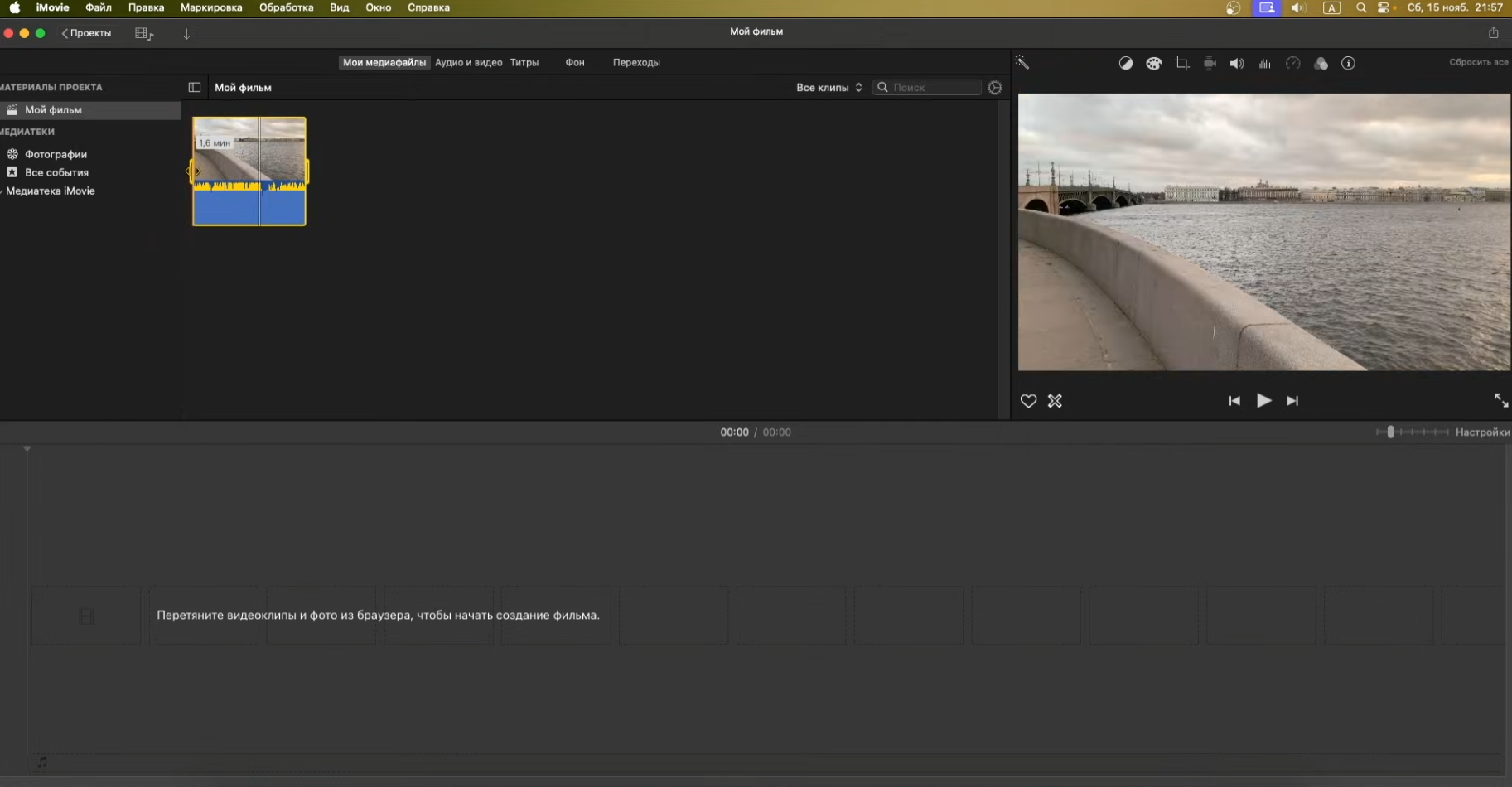Image resolution: width=1512 pixels, height=787 pixels.
Task: Switch to the Титры tab
Action: point(524,62)
